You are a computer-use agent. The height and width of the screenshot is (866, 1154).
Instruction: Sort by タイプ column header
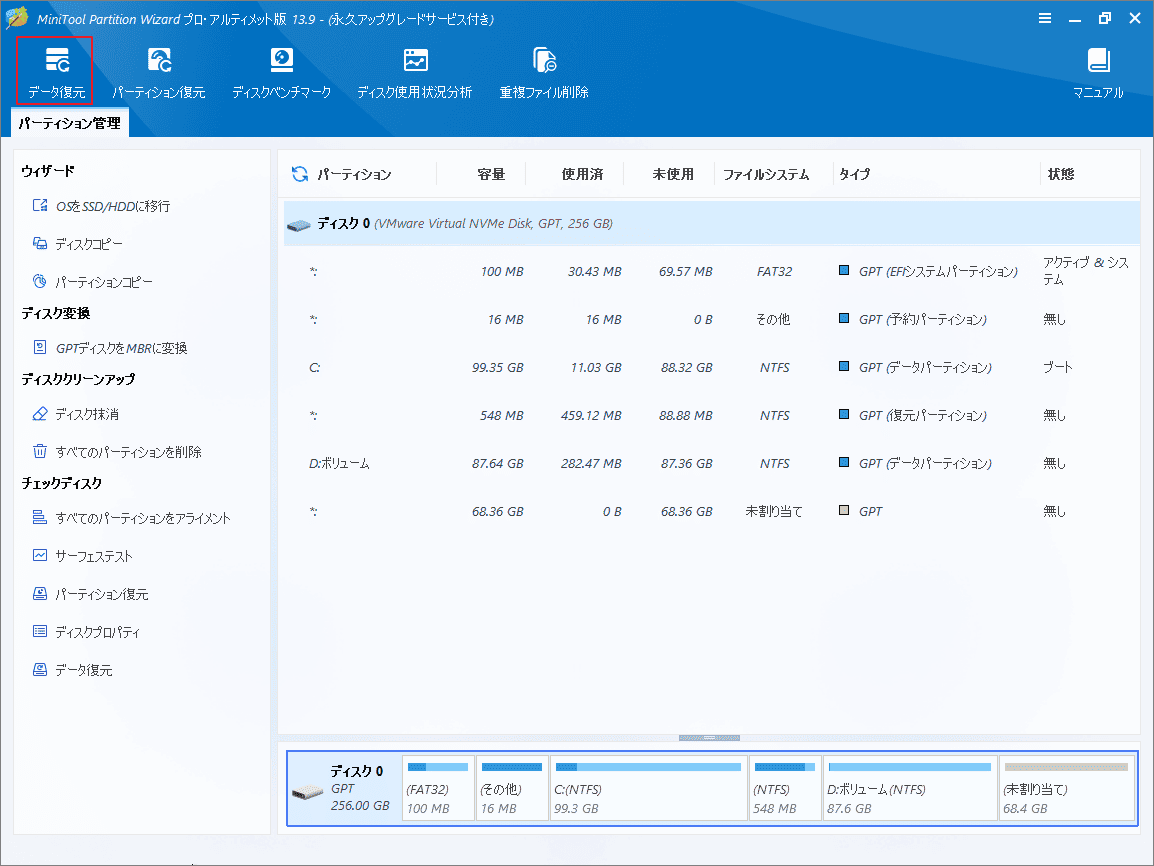coord(854,174)
